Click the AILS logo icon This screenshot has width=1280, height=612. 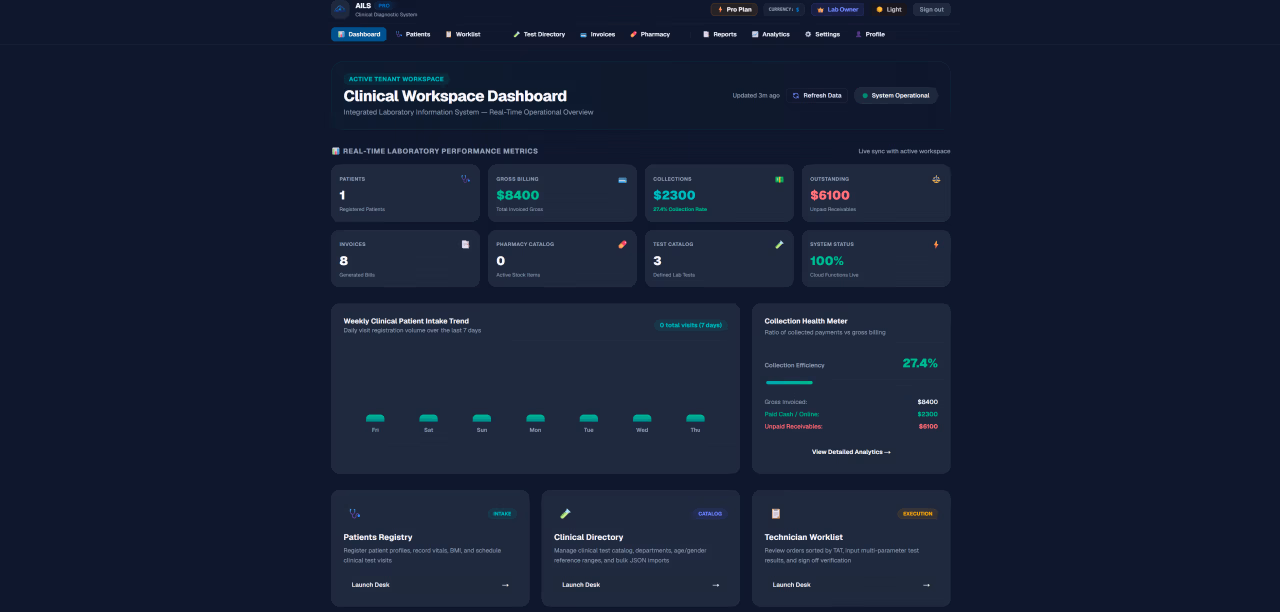tap(341, 9)
